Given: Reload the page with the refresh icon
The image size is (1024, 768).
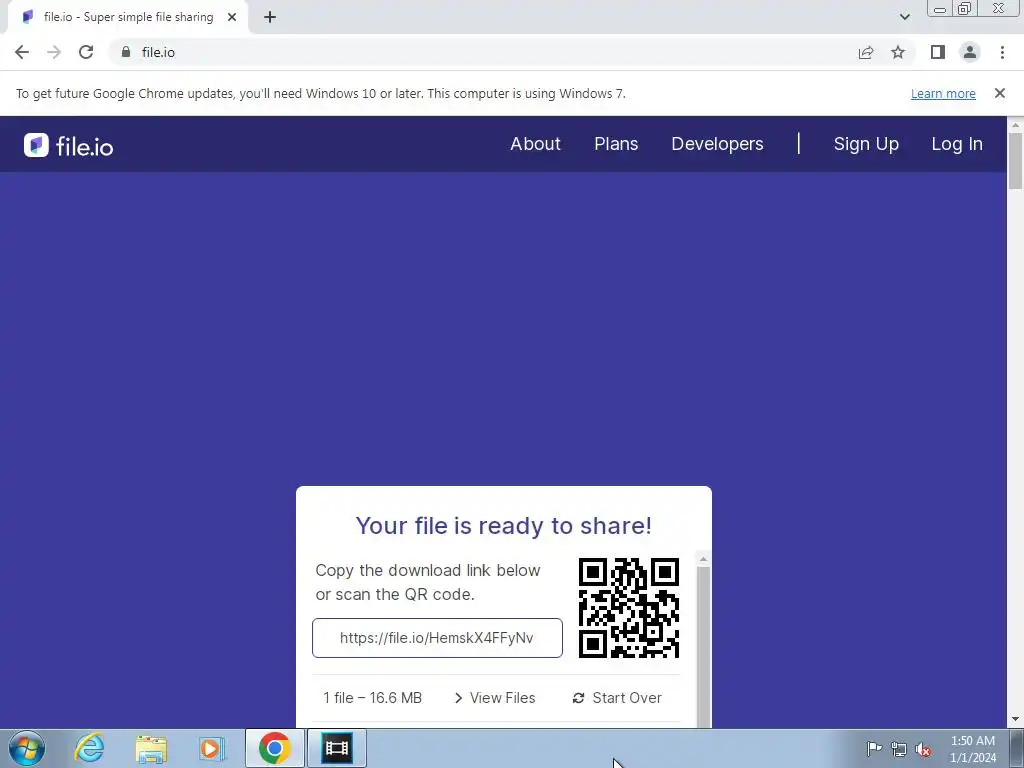Looking at the screenshot, I should tap(86, 52).
